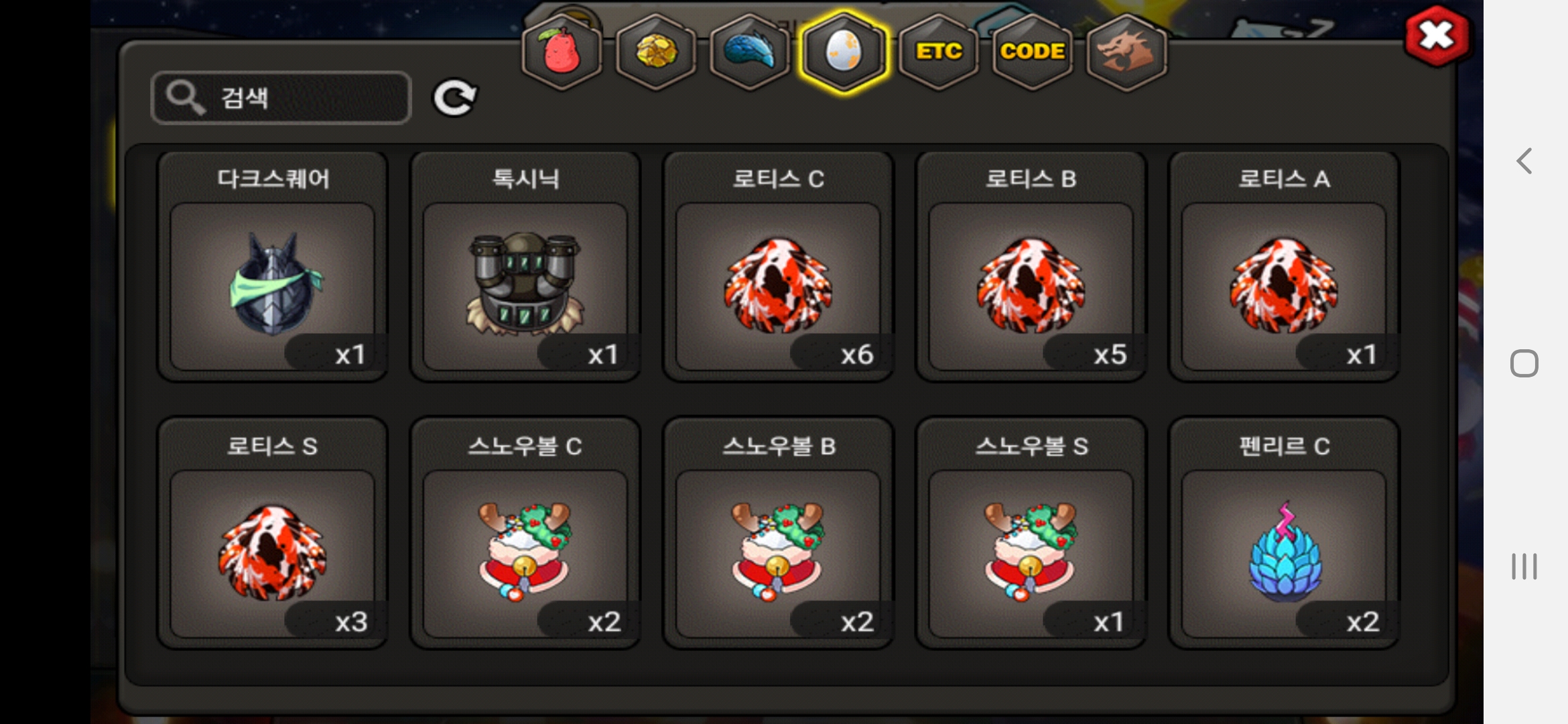Open the ETC tab
Viewport: 1568px width, 724px height.
(x=938, y=52)
